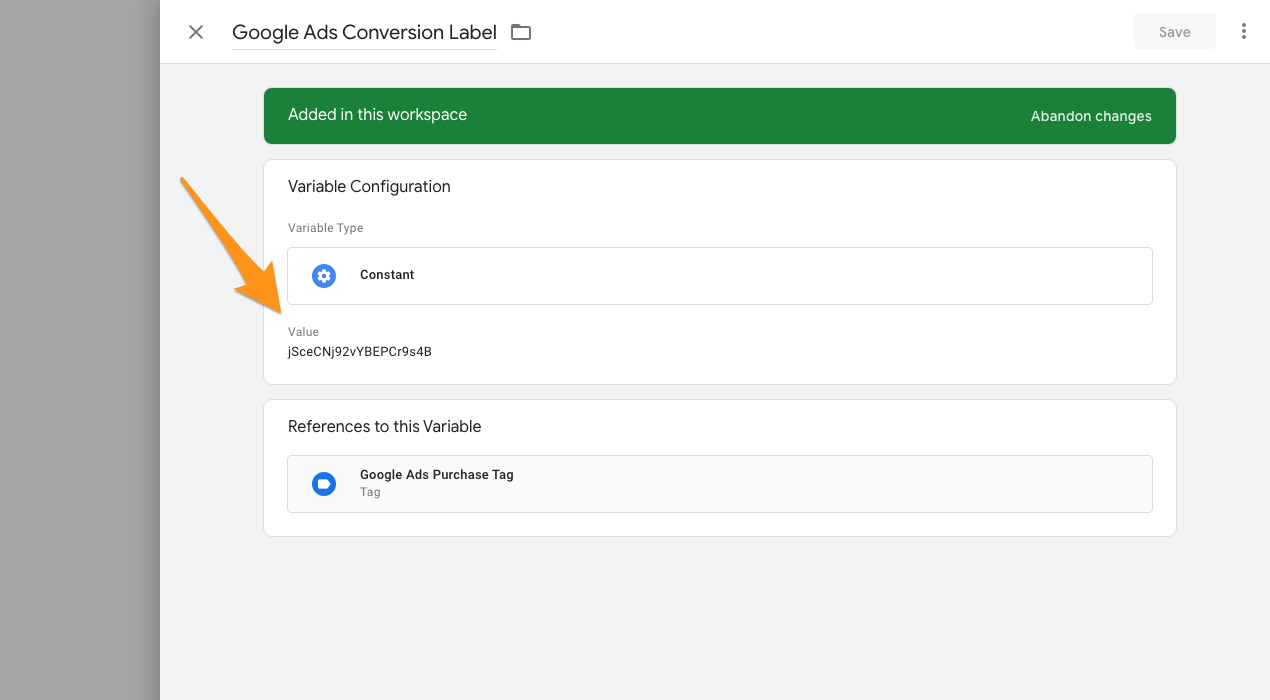The height and width of the screenshot is (700, 1270).
Task: Click the blue tag icon for Purchase Tag
Action: [324, 484]
